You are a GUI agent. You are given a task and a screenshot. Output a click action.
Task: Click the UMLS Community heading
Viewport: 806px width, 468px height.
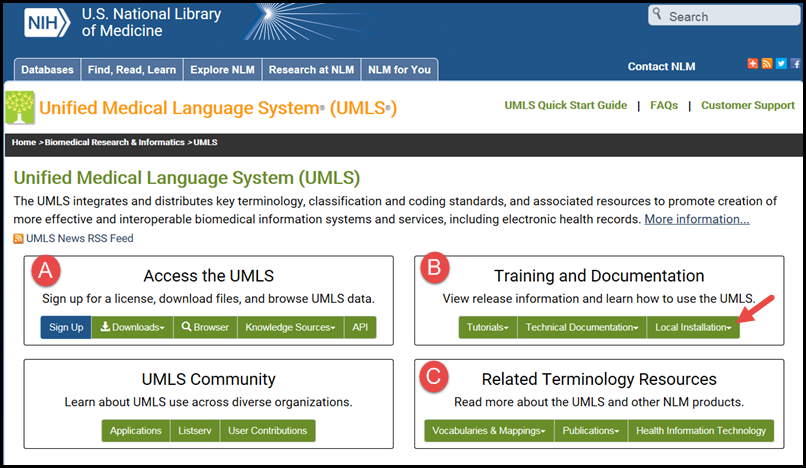point(209,380)
